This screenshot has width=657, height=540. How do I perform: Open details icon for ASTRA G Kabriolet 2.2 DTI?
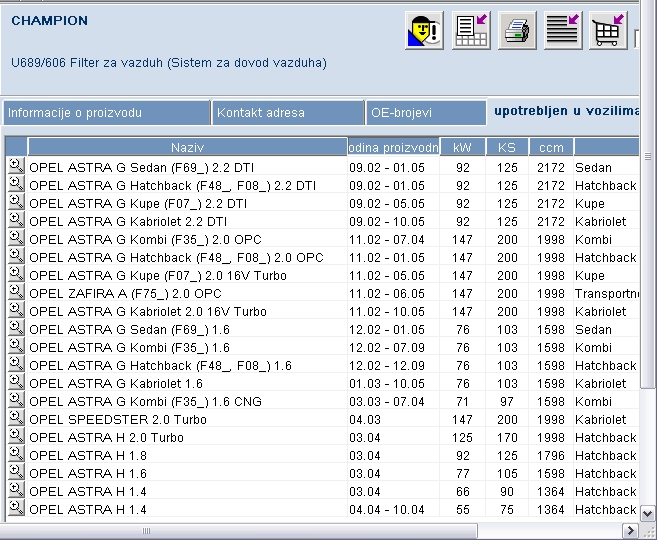coord(16,220)
